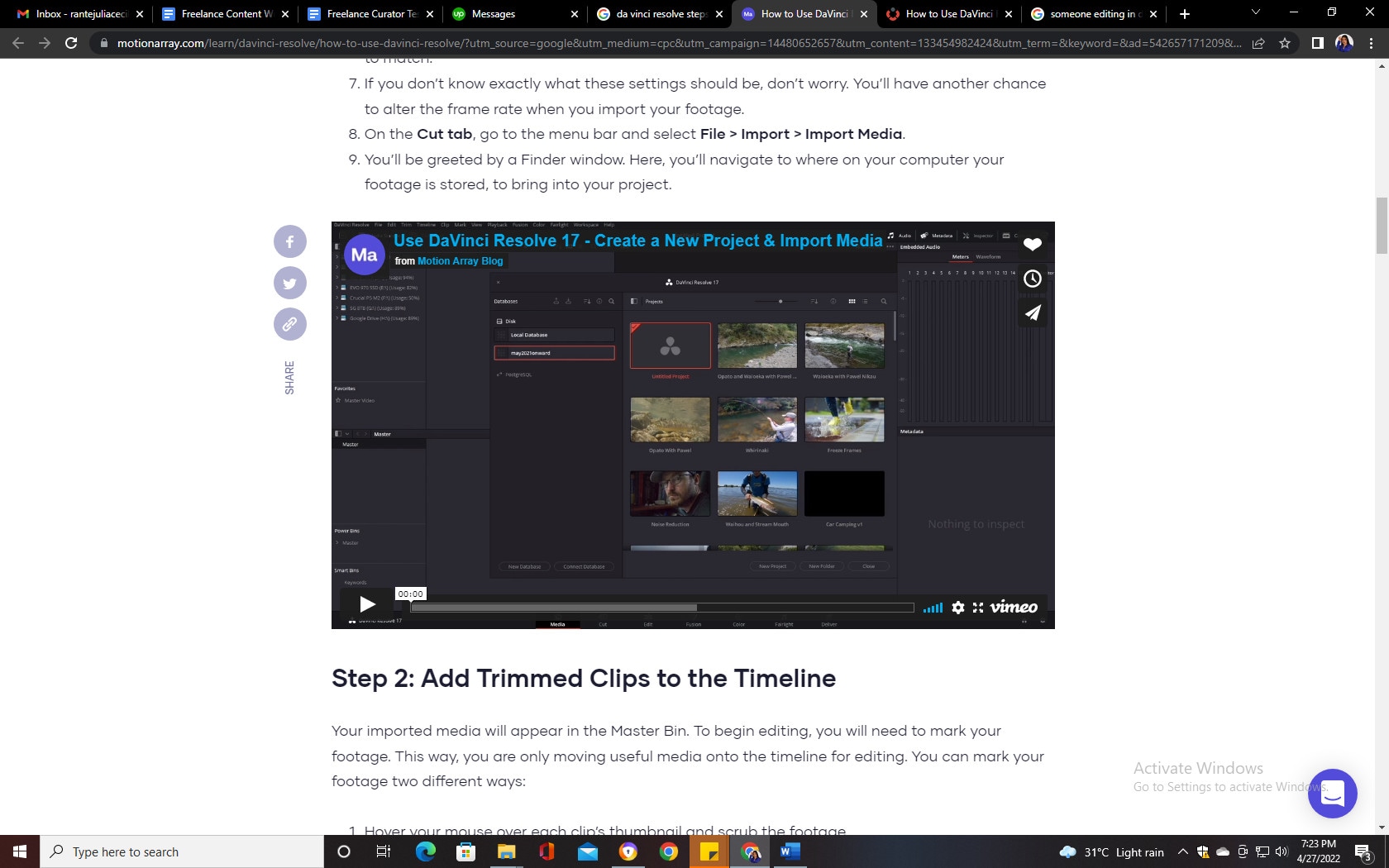Switch to the da vinci resolve step tab
The height and width of the screenshot is (868, 1389).
pos(661,14)
